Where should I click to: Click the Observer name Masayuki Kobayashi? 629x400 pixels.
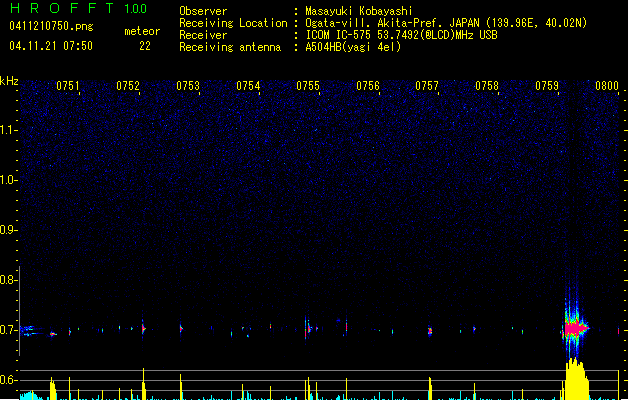(359, 11)
